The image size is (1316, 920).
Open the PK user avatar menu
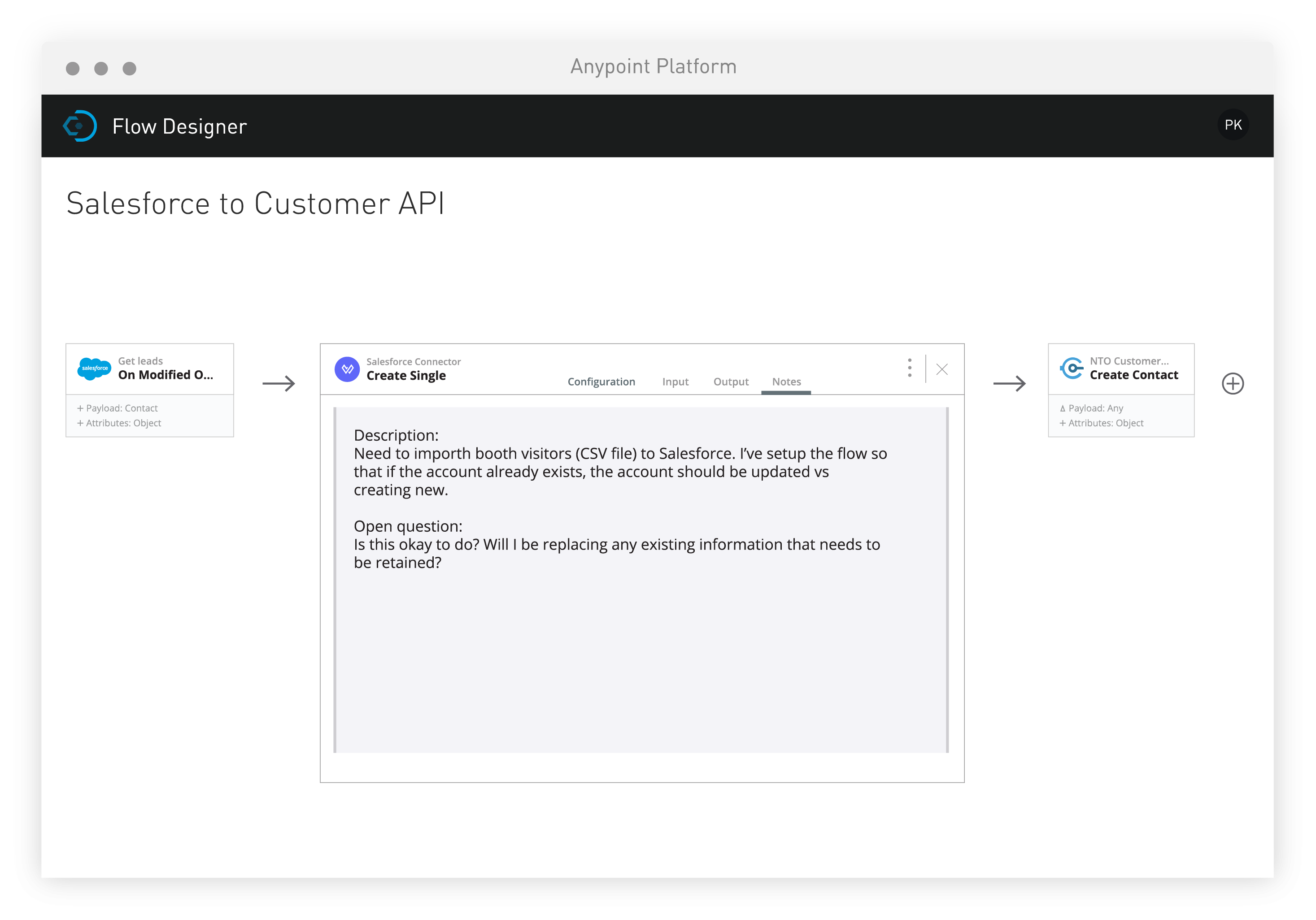(x=1233, y=125)
